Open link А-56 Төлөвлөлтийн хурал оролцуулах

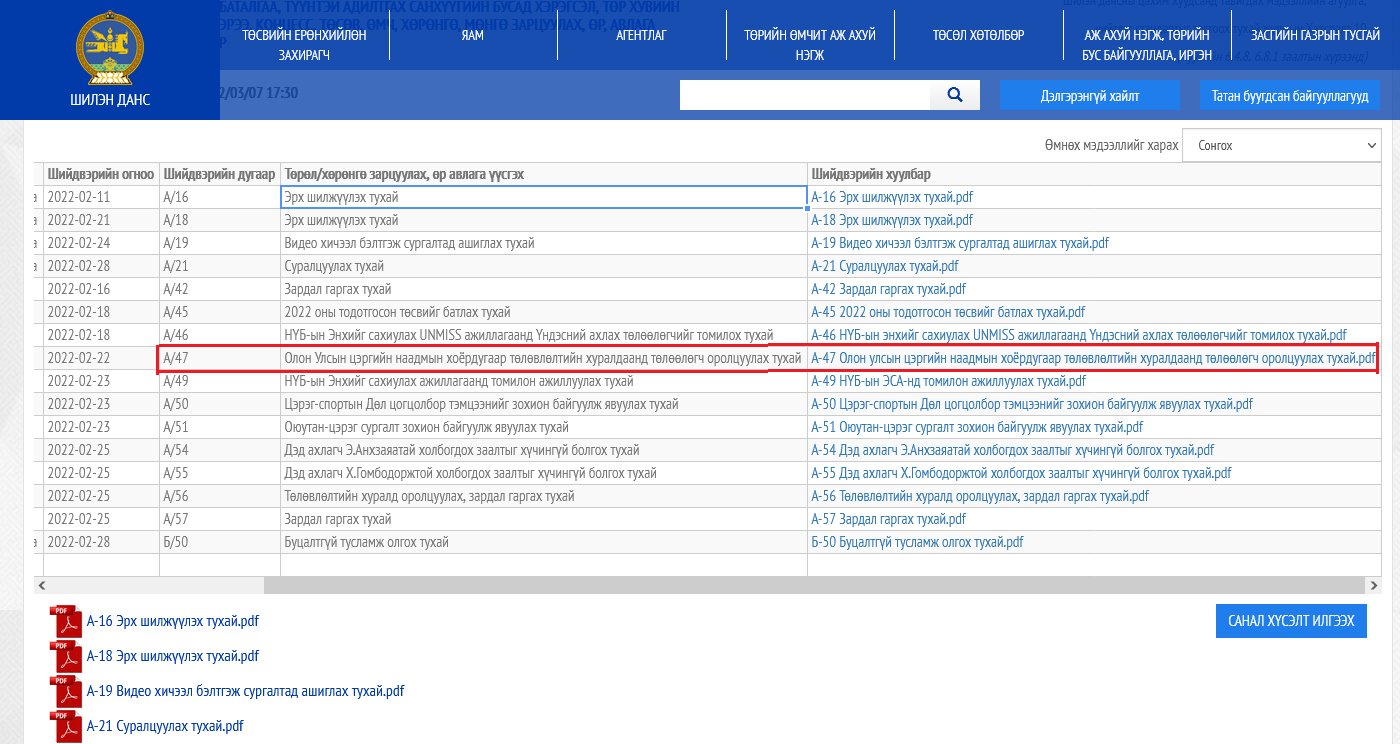click(980, 496)
